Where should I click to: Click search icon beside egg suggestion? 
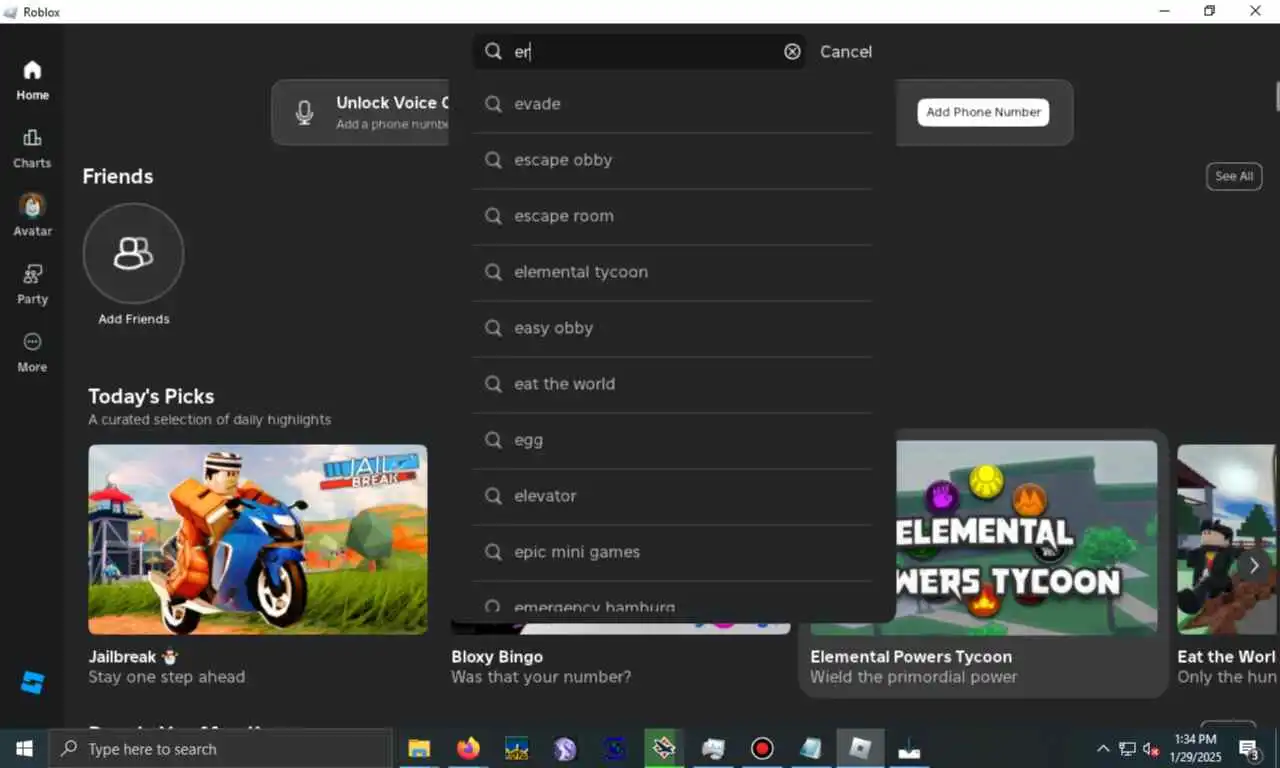click(x=493, y=439)
